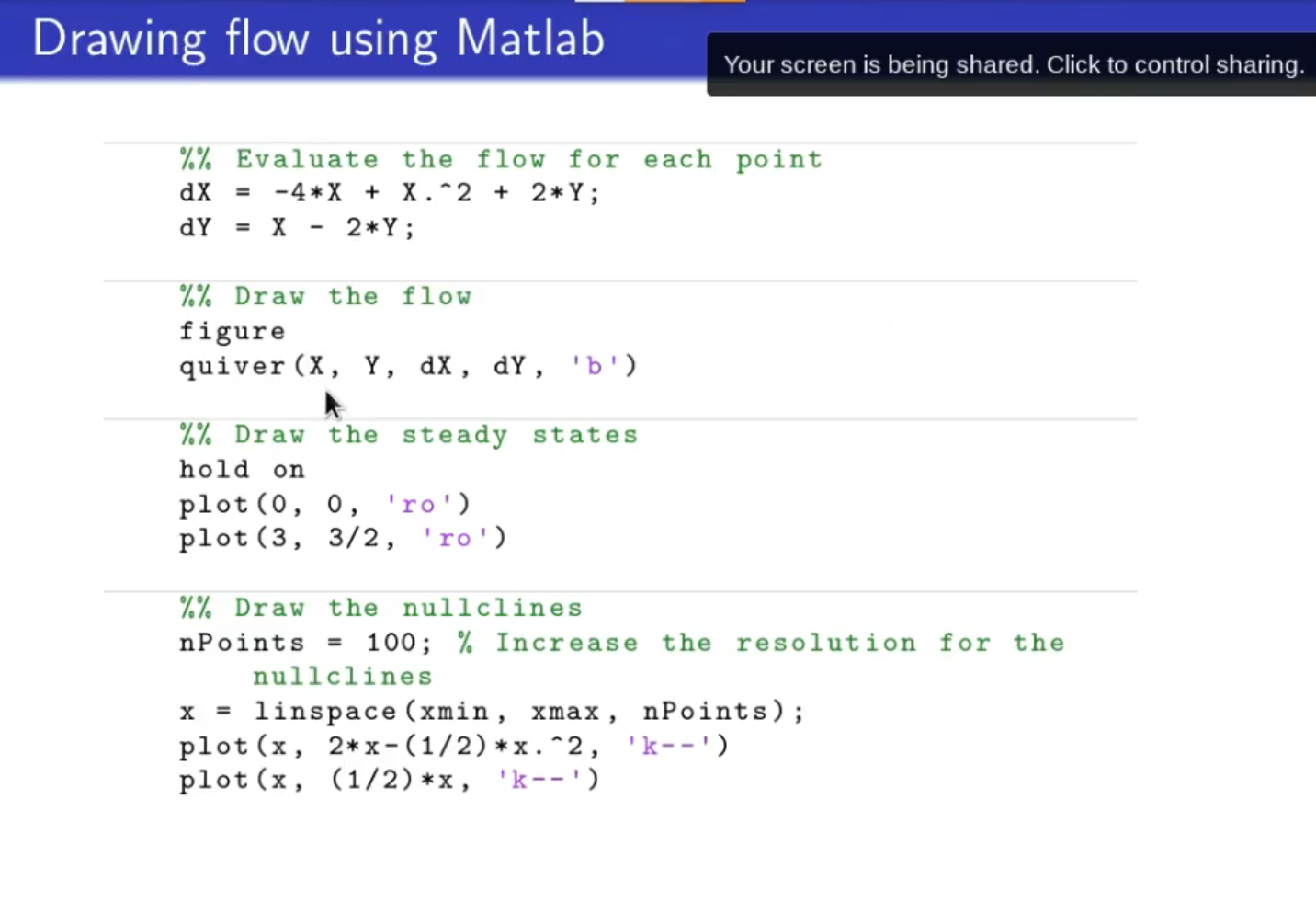The height and width of the screenshot is (902, 1316).
Task: Click the dX assignment code line
Action: point(389,193)
